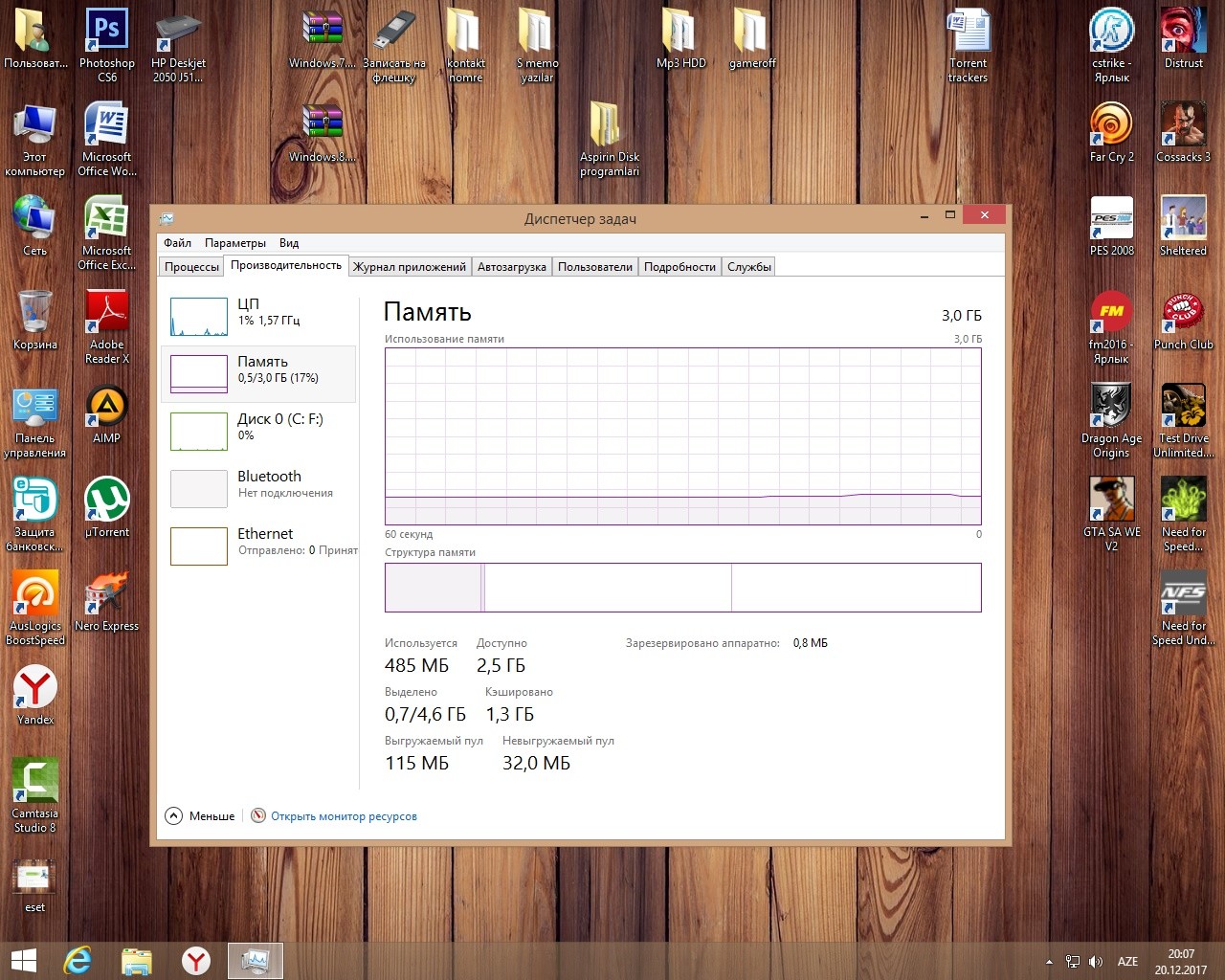Click the memory structure bar

[x=682, y=588]
